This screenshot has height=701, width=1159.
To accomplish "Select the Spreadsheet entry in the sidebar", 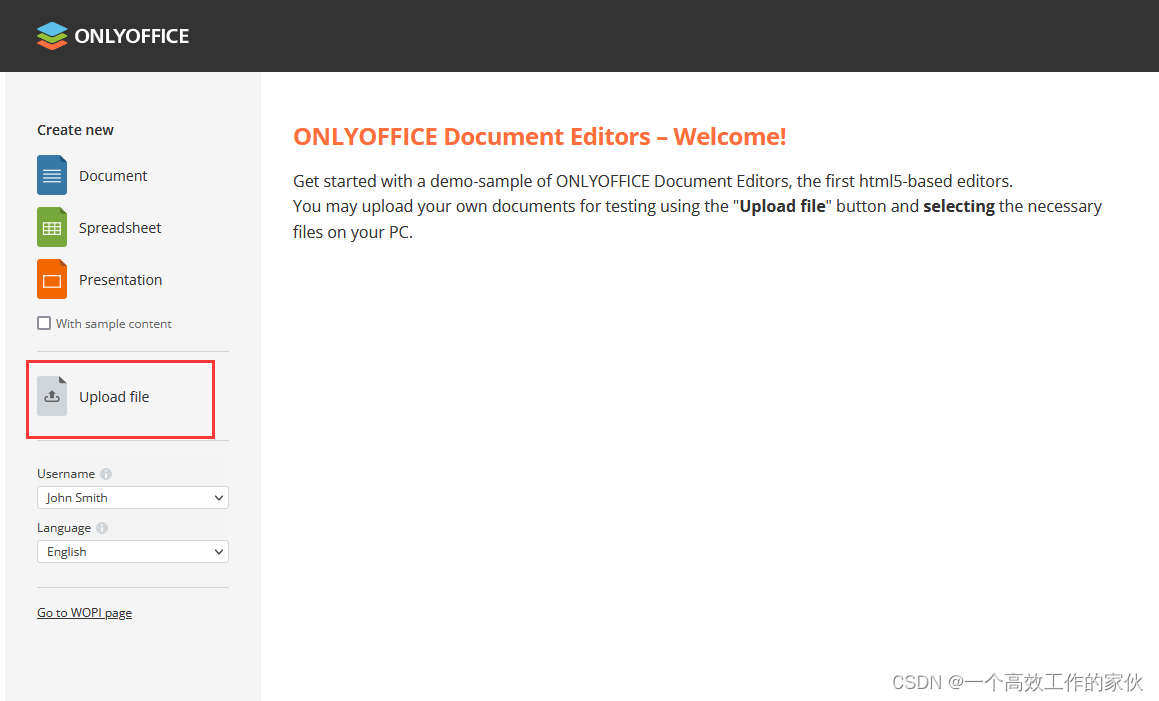I will pos(120,227).
